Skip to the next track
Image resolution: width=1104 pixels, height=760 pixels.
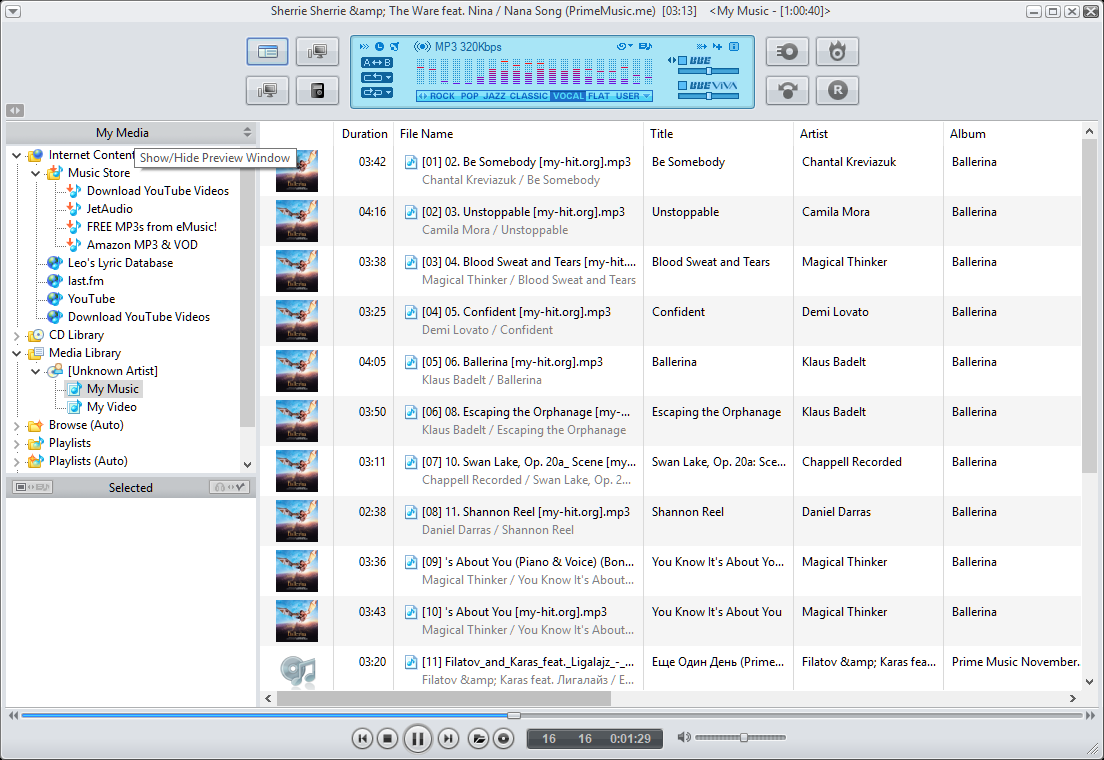click(448, 739)
